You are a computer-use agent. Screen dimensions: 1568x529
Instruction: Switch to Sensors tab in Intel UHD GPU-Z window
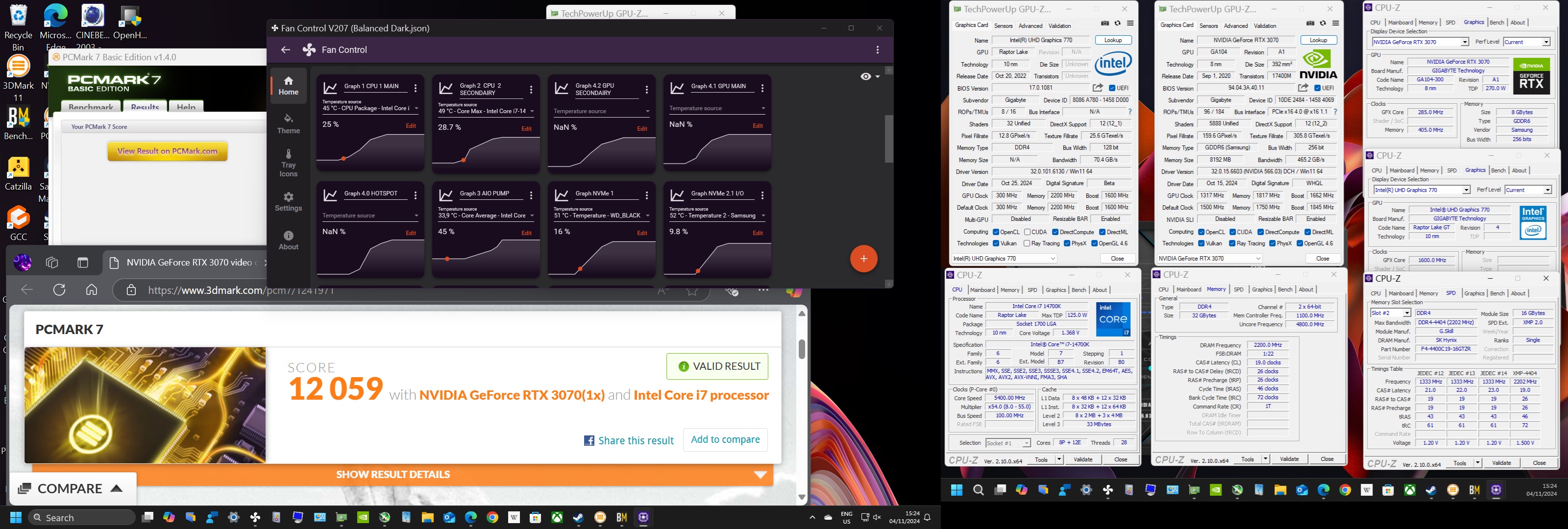[1003, 25]
